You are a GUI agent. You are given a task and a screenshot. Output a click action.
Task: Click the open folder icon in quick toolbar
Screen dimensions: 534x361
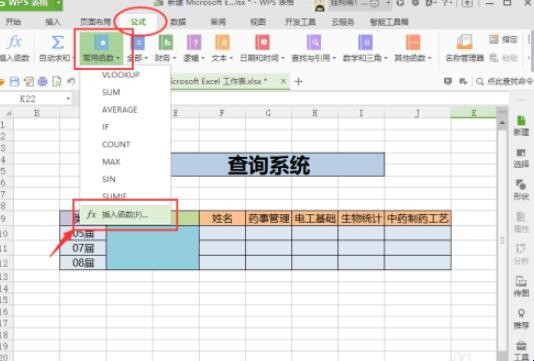coord(2,82)
